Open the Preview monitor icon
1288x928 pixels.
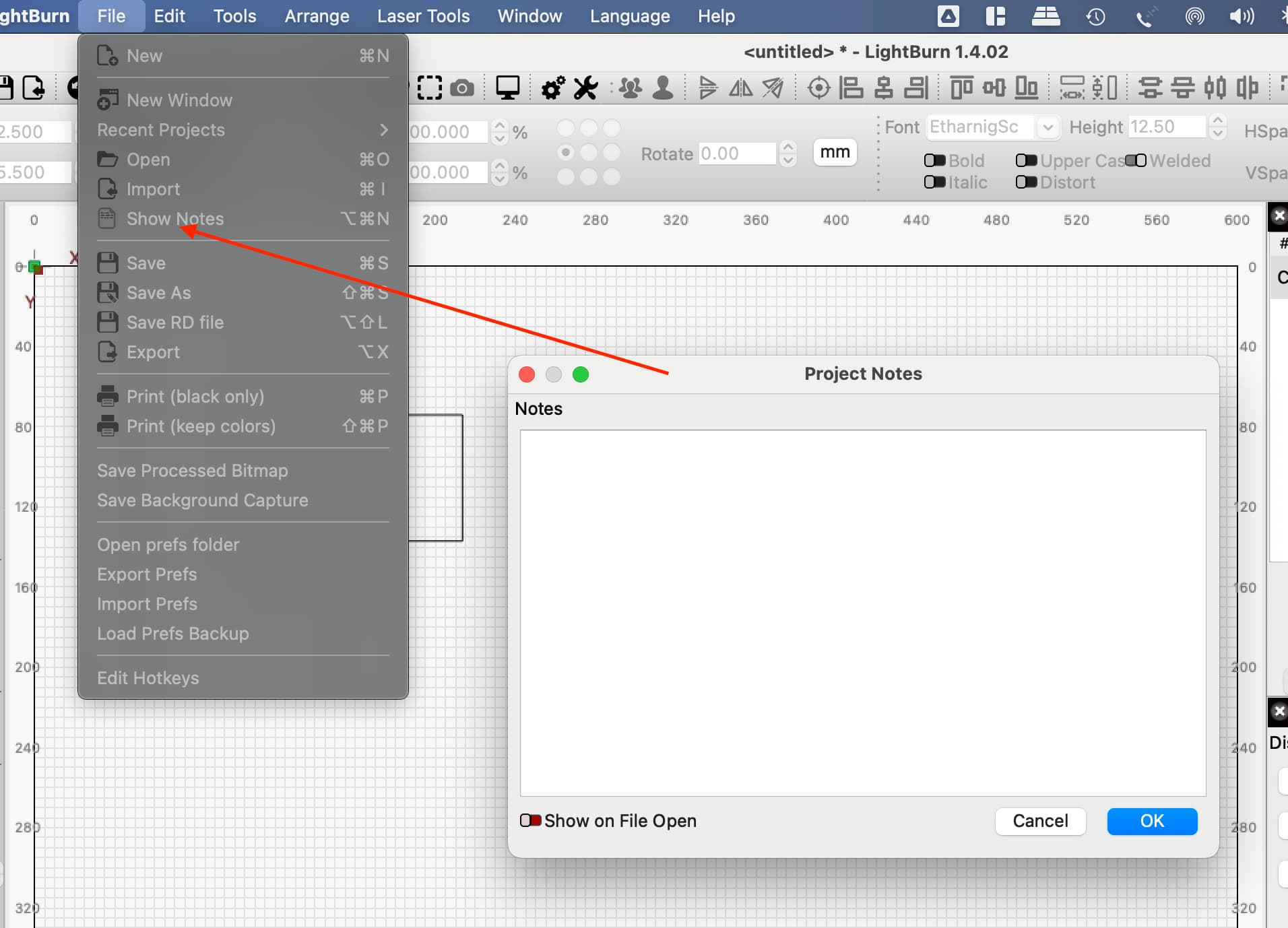(x=507, y=88)
